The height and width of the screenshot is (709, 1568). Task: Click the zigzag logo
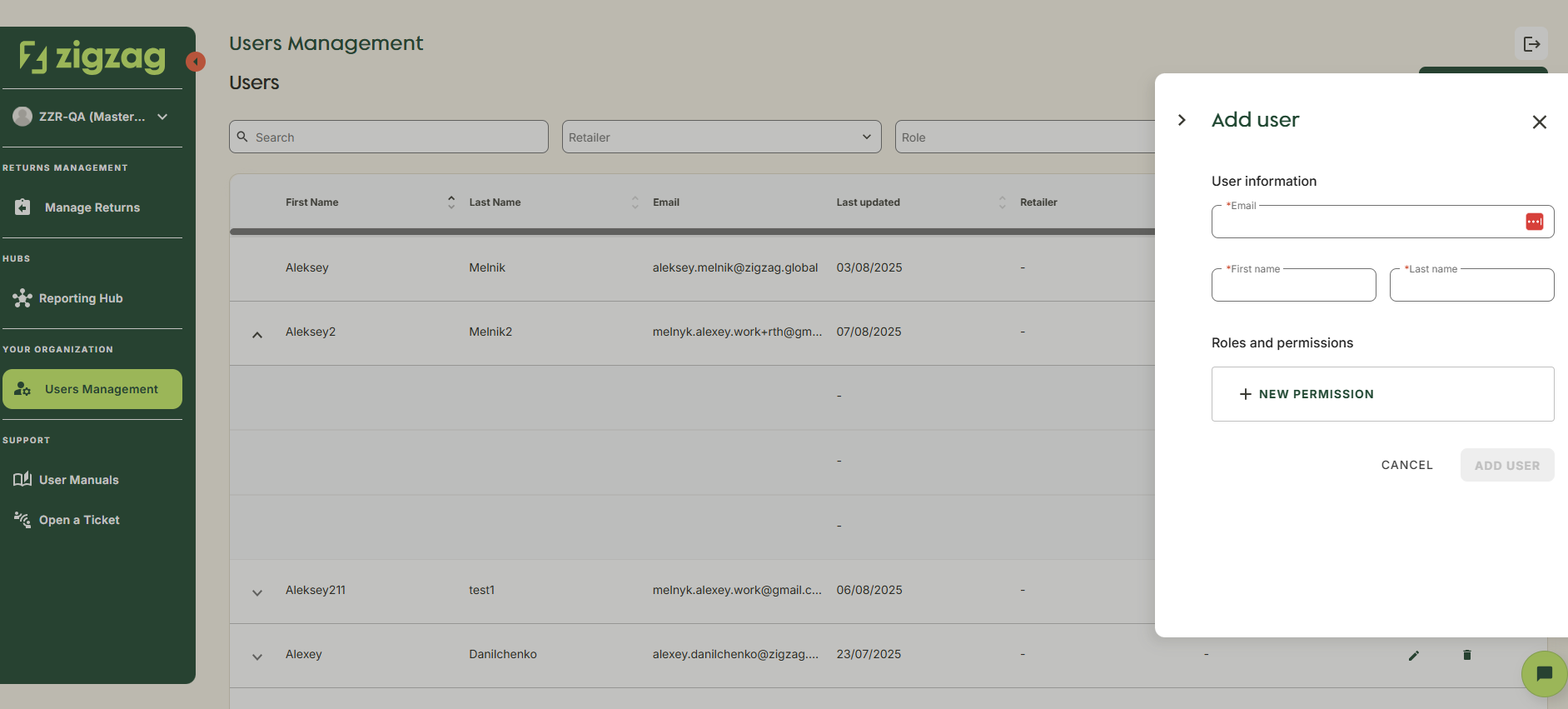(92, 57)
